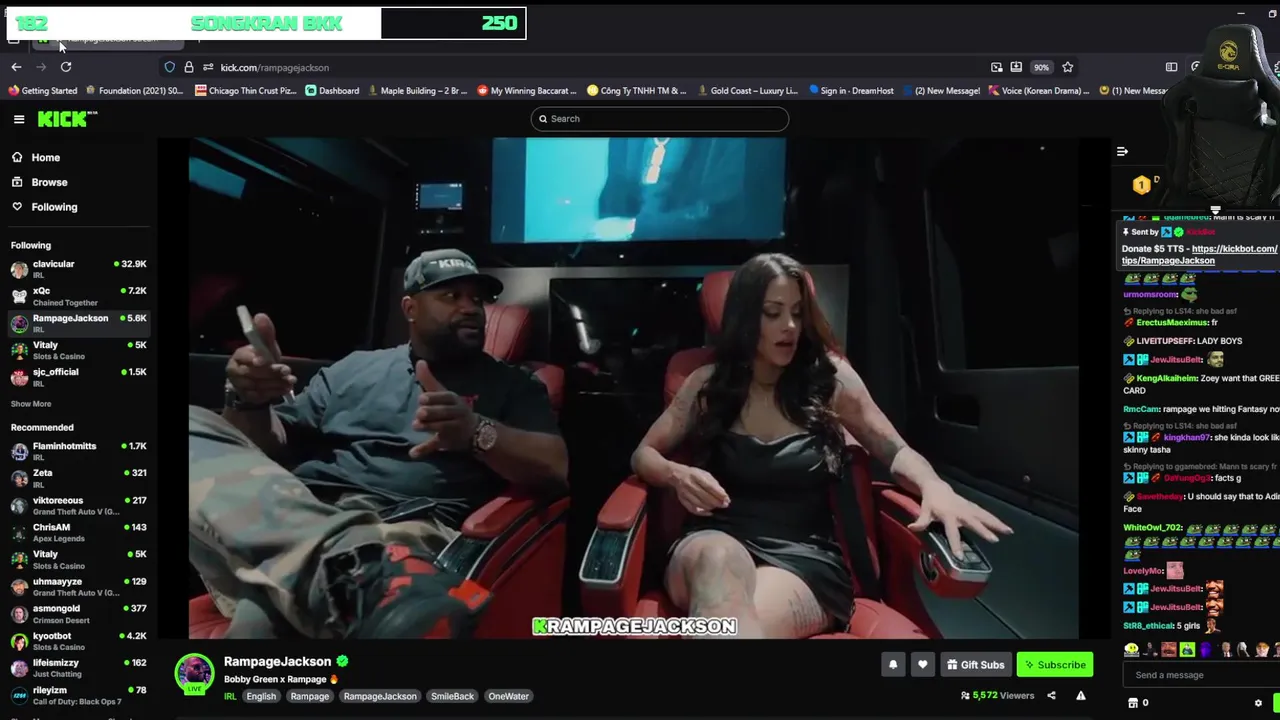Click the IRL category link

click(230, 696)
